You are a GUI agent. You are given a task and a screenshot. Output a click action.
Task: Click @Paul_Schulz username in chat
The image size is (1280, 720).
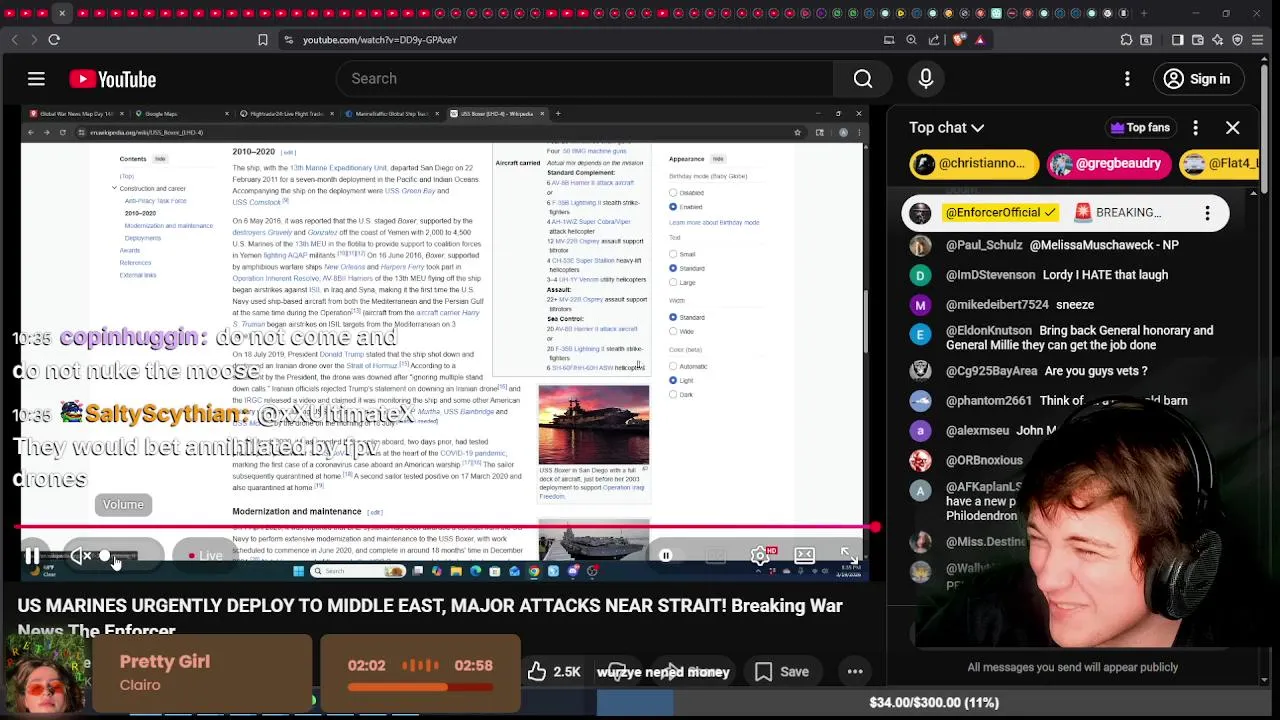984,245
